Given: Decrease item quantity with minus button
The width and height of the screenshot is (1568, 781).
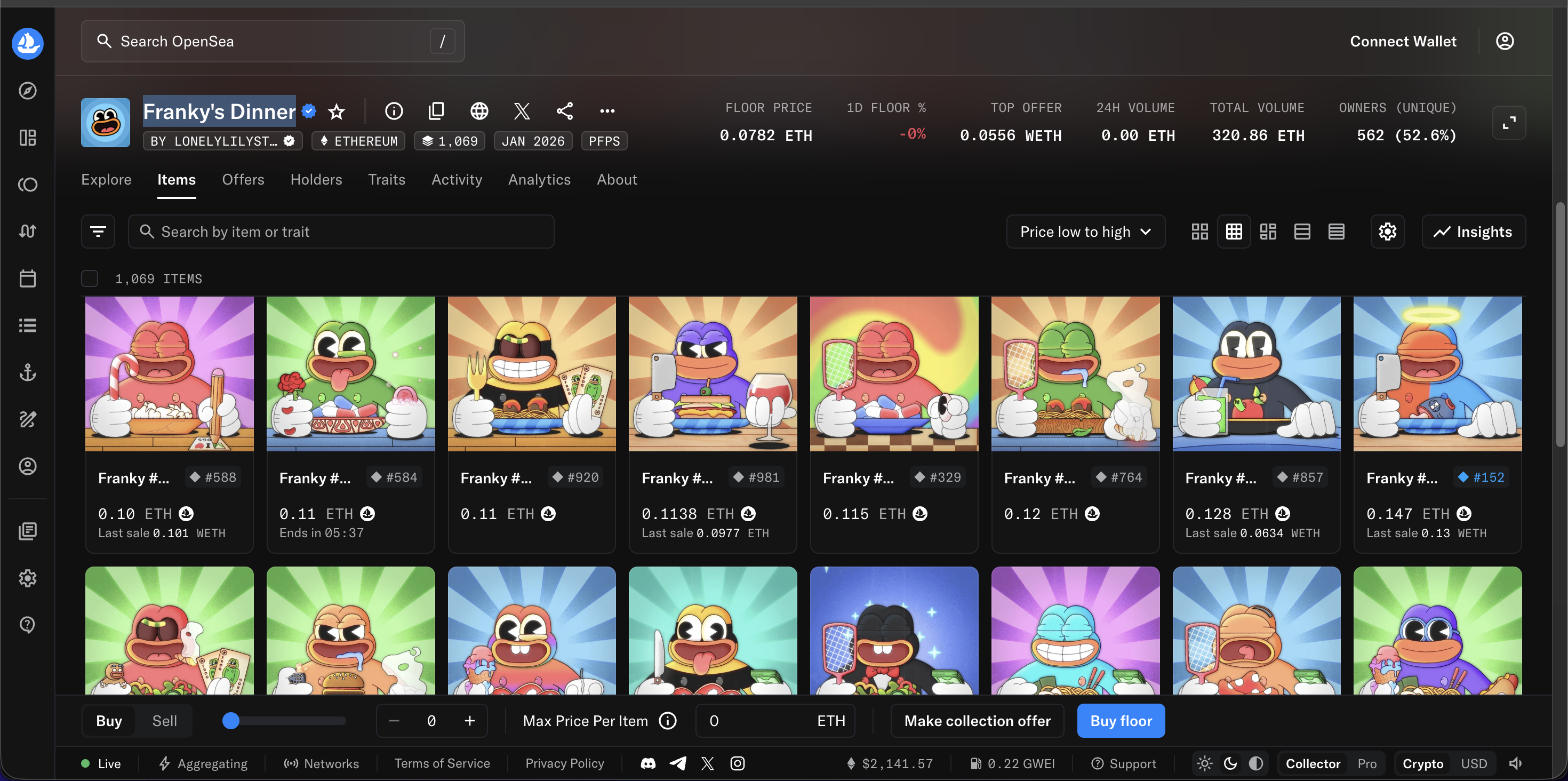Looking at the screenshot, I should pos(394,721).
